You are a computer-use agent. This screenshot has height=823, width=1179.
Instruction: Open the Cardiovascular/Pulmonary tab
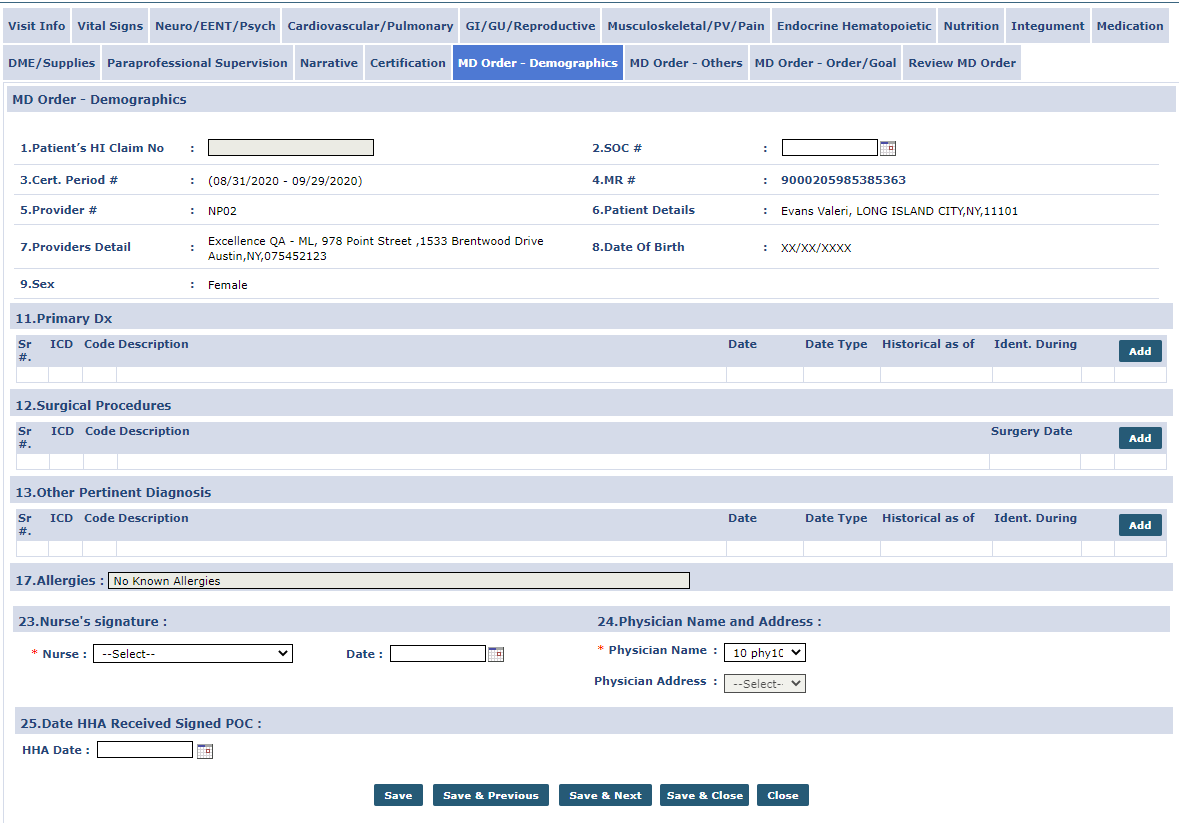coord(370,26)
